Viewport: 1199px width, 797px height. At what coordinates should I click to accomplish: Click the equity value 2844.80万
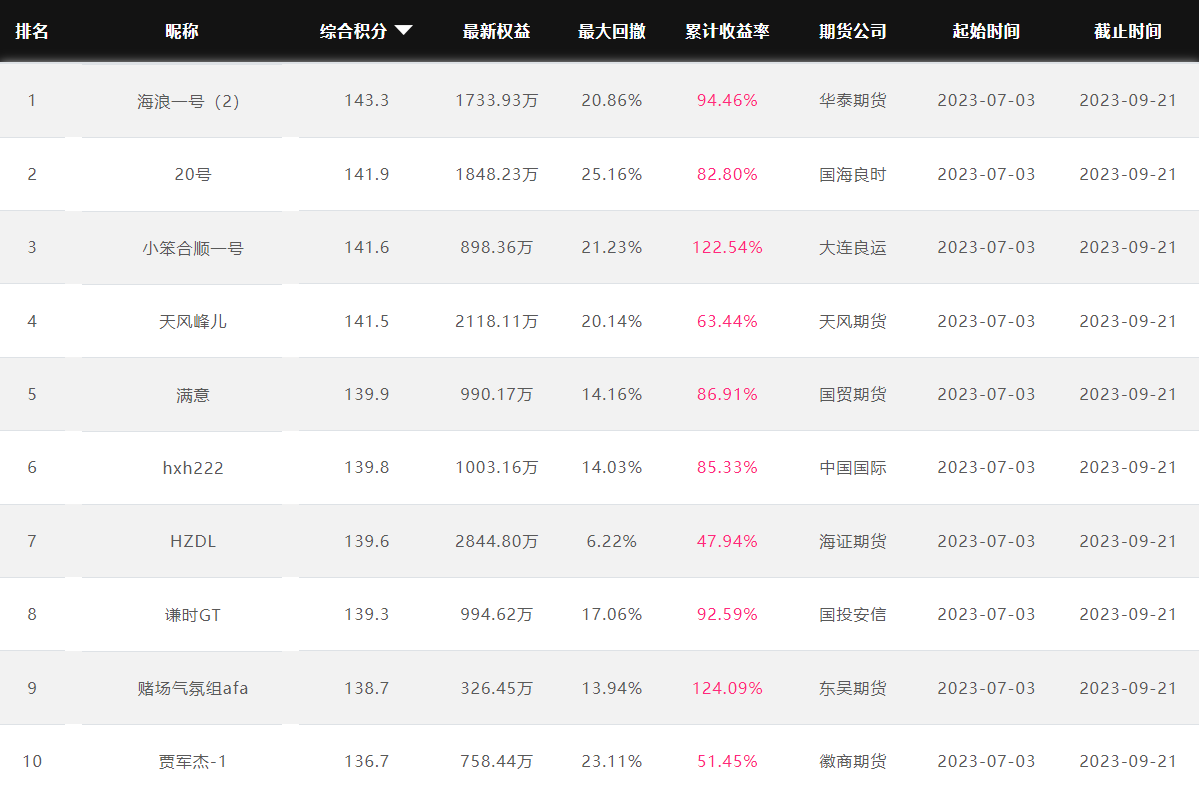496,542
